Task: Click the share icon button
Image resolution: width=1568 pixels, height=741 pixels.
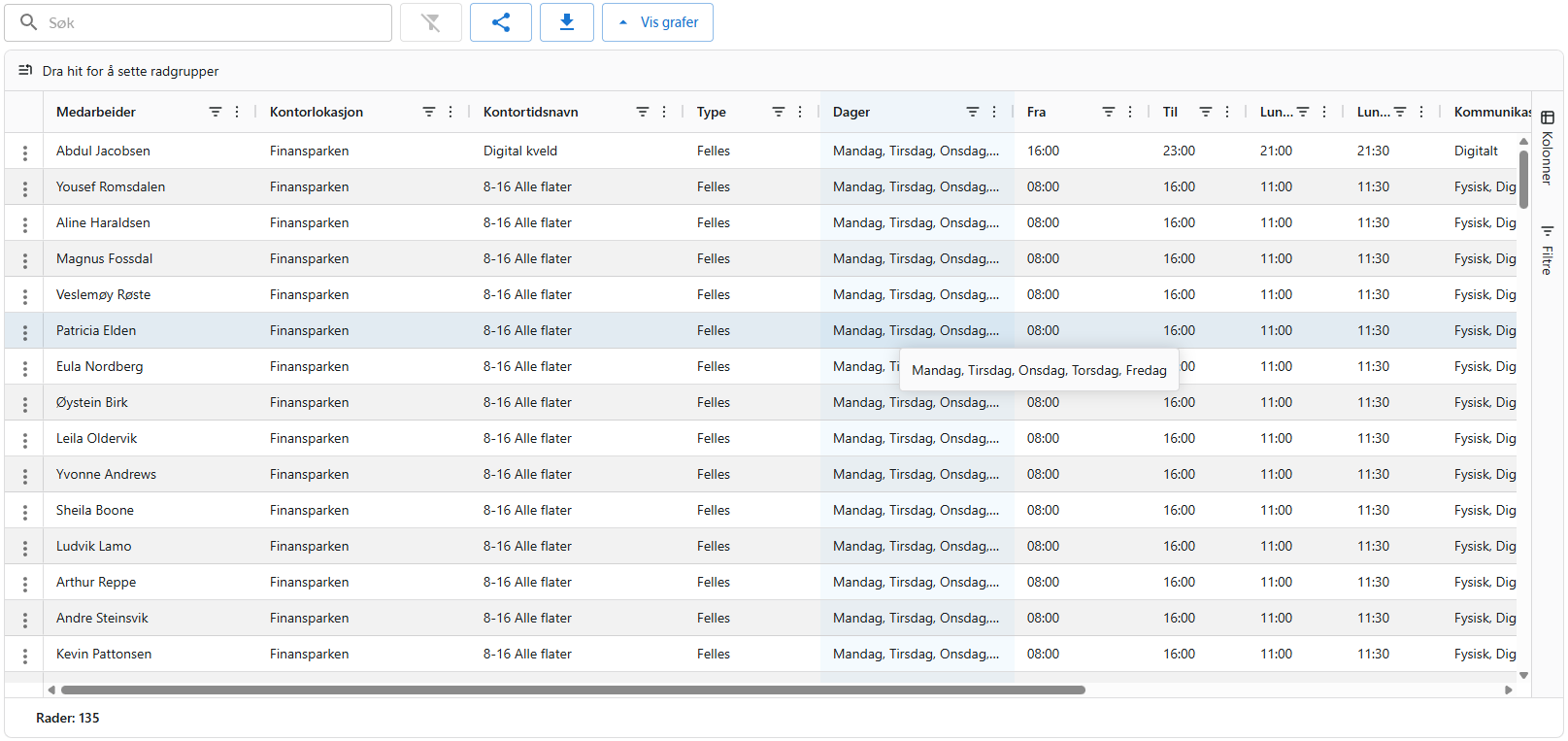Action: [501, 22]
